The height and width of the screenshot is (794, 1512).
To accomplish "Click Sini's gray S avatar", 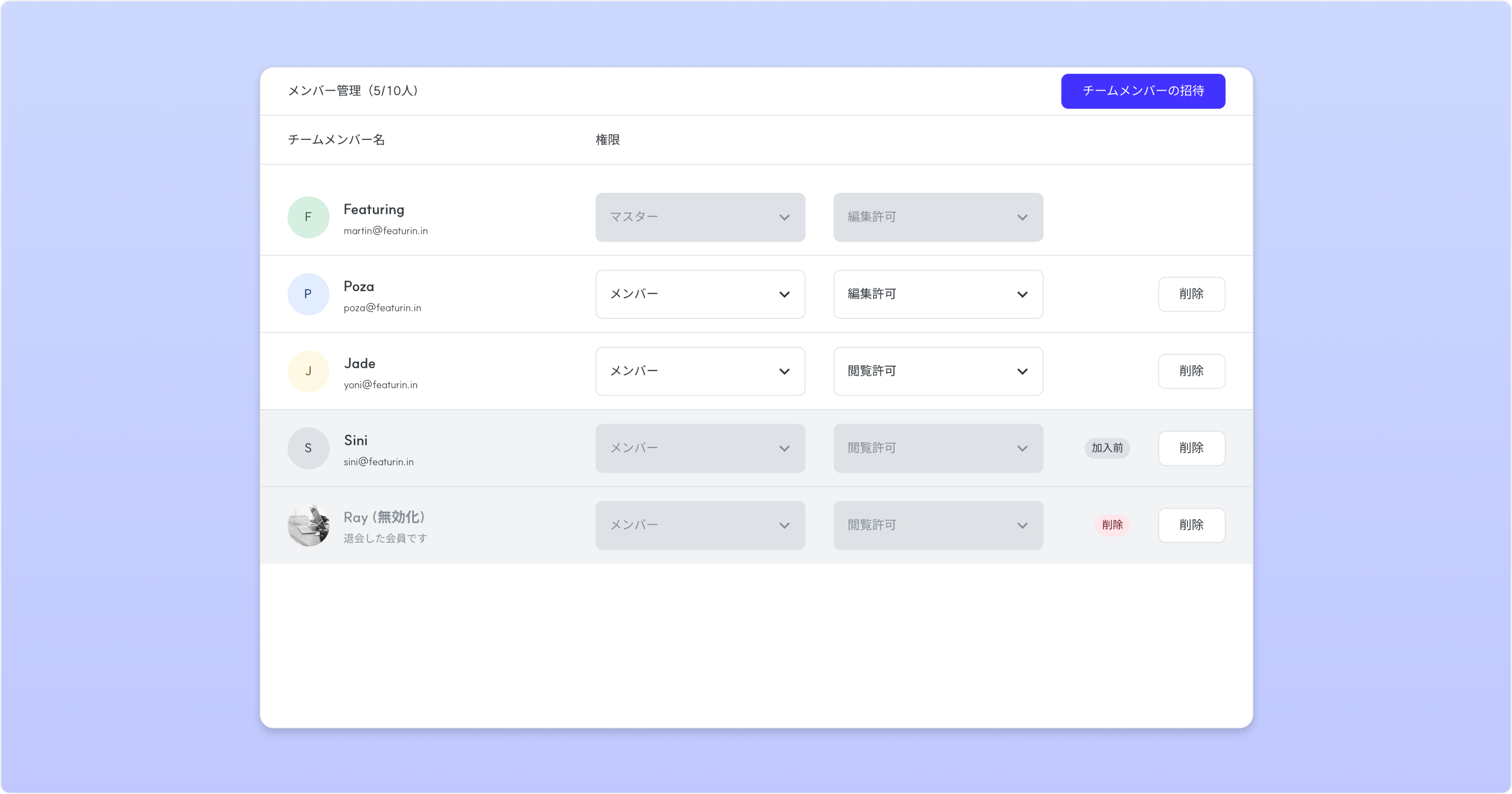I will tap(308, 448).
